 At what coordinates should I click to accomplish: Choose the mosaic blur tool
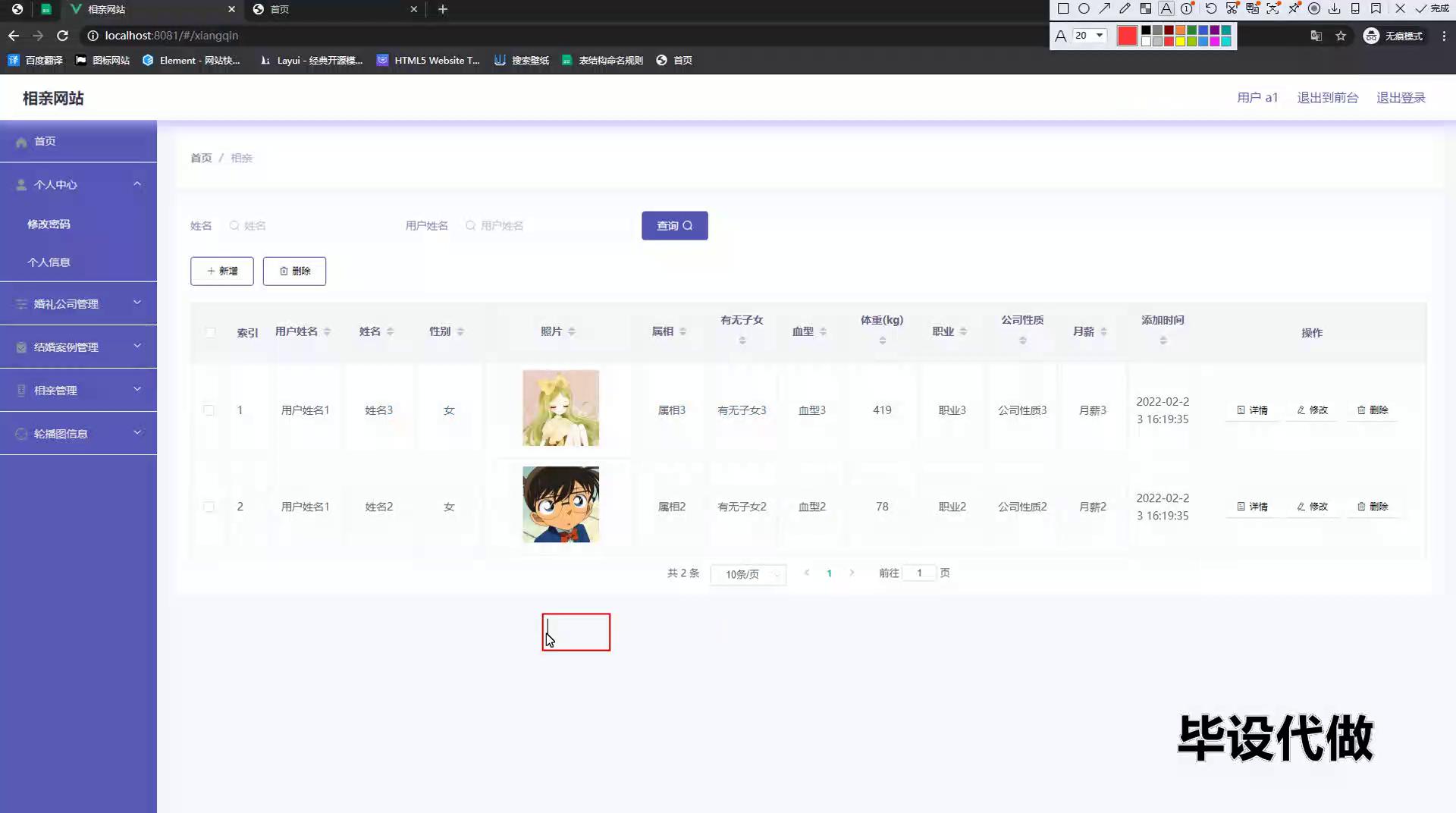[x=1146, y=9]
